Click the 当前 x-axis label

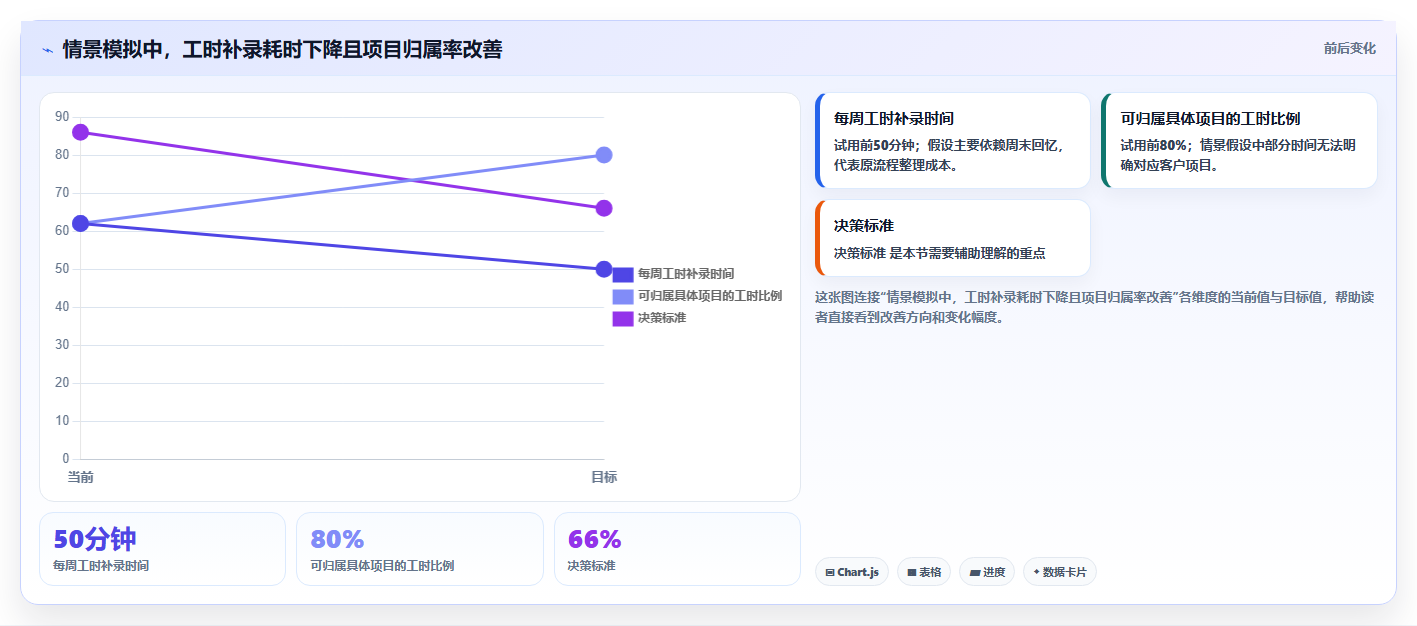point(81,477)
